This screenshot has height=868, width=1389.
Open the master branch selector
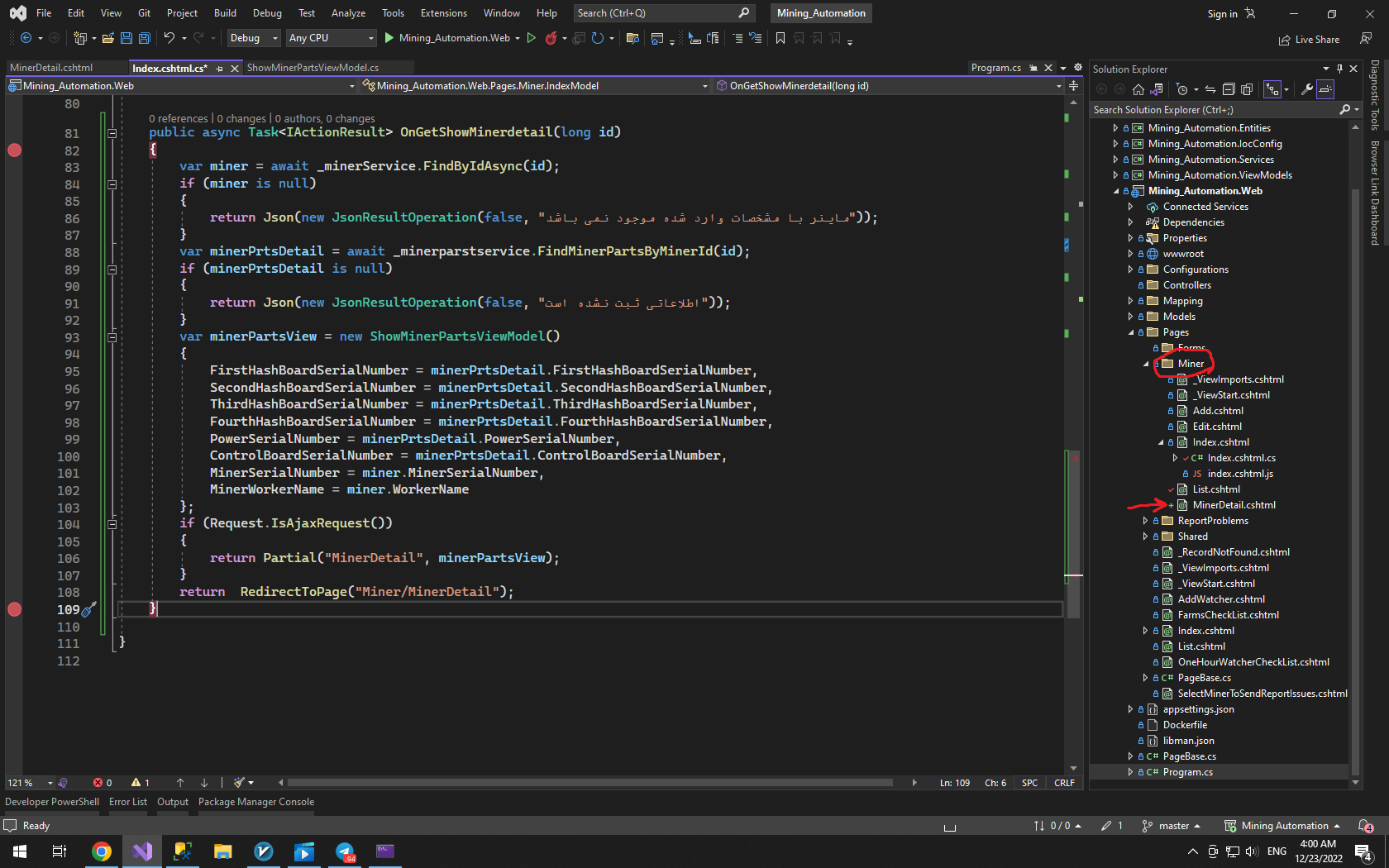click(1171, 826)
